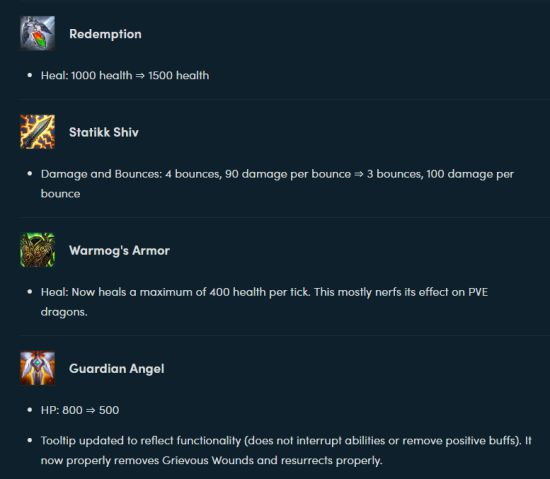This screenshot has height=479, width=550.
Task: Click the Warmog's Armor heal maximum note
Action: [264, 302]
